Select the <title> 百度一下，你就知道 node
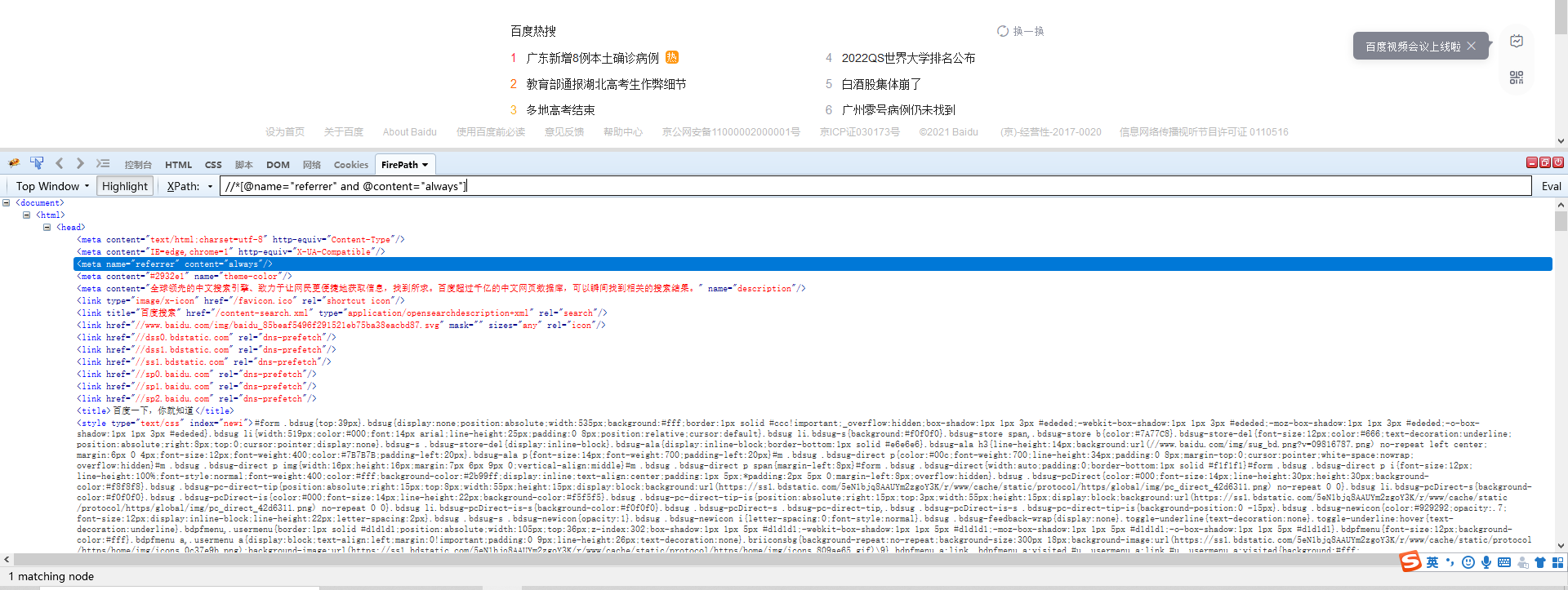Viewport: 1568px width, 590px height. tap(155, 411)
